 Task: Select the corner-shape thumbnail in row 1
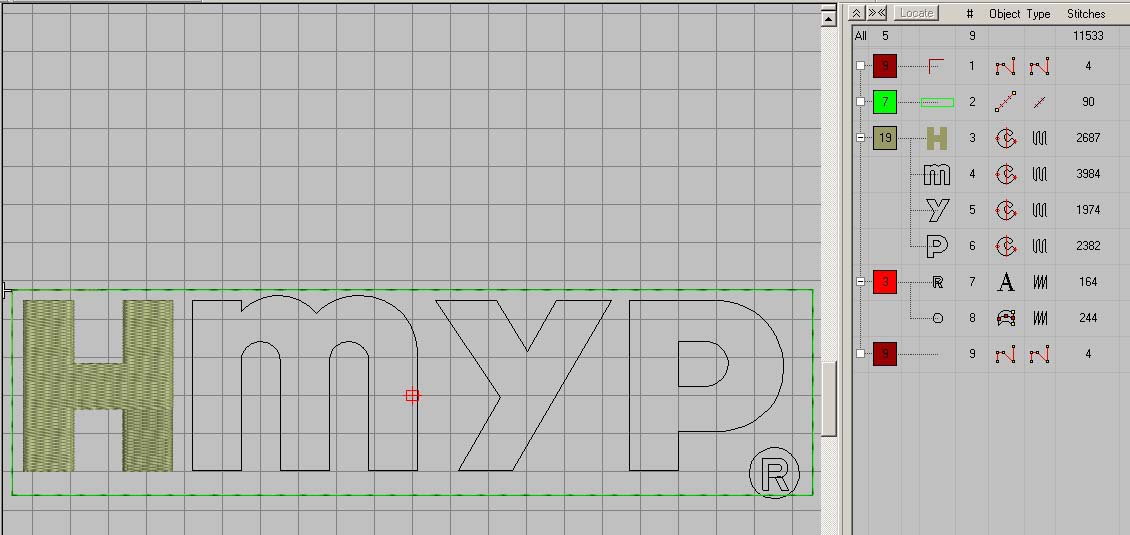tap(935, 66)
